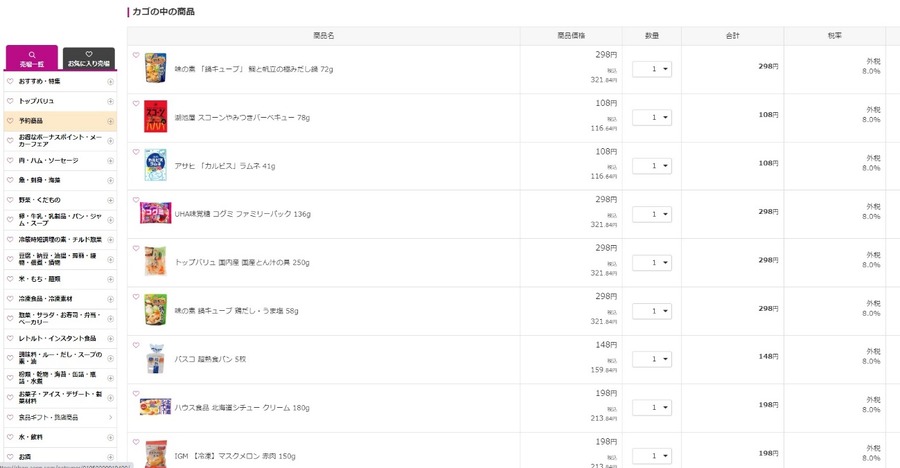Open quantity dropdown for 鍋キューブ 極みだし鍋
900x468 pixels.
pyautogui.click(x=652, y=69)
